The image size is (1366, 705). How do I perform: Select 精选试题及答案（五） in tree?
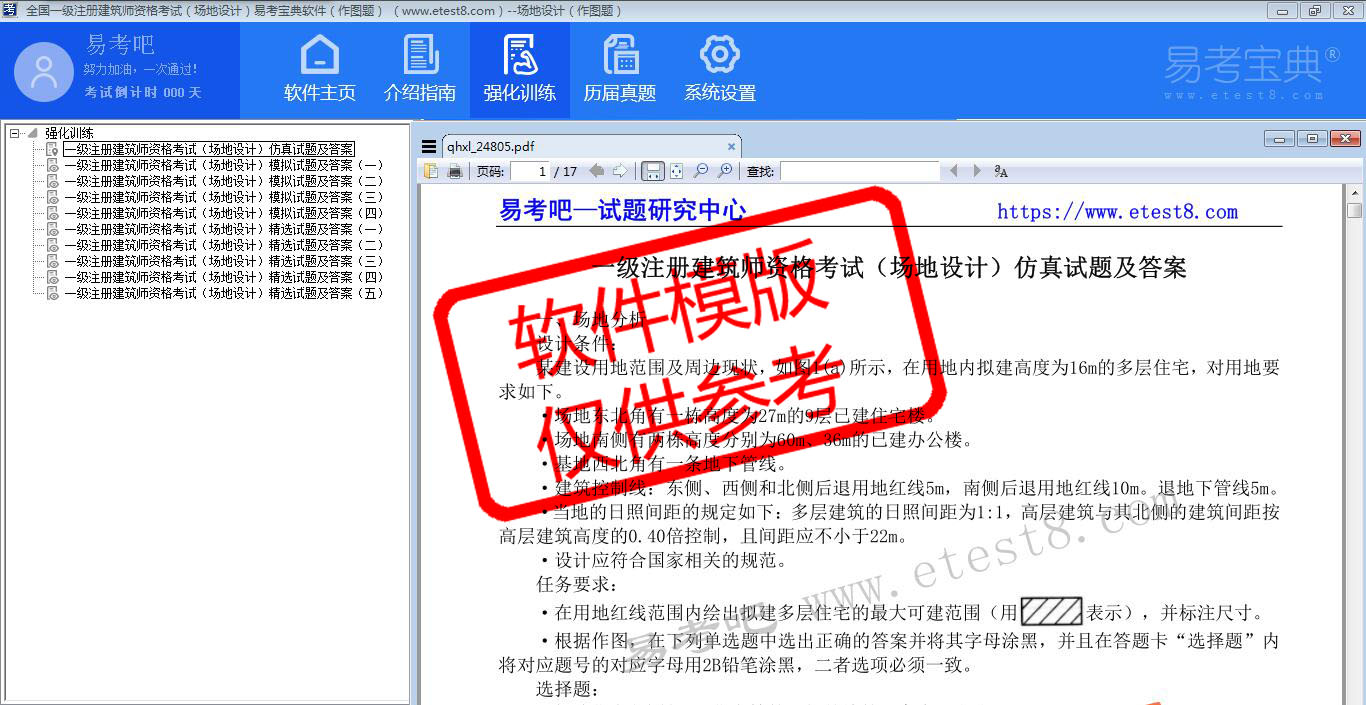point(223,293)
